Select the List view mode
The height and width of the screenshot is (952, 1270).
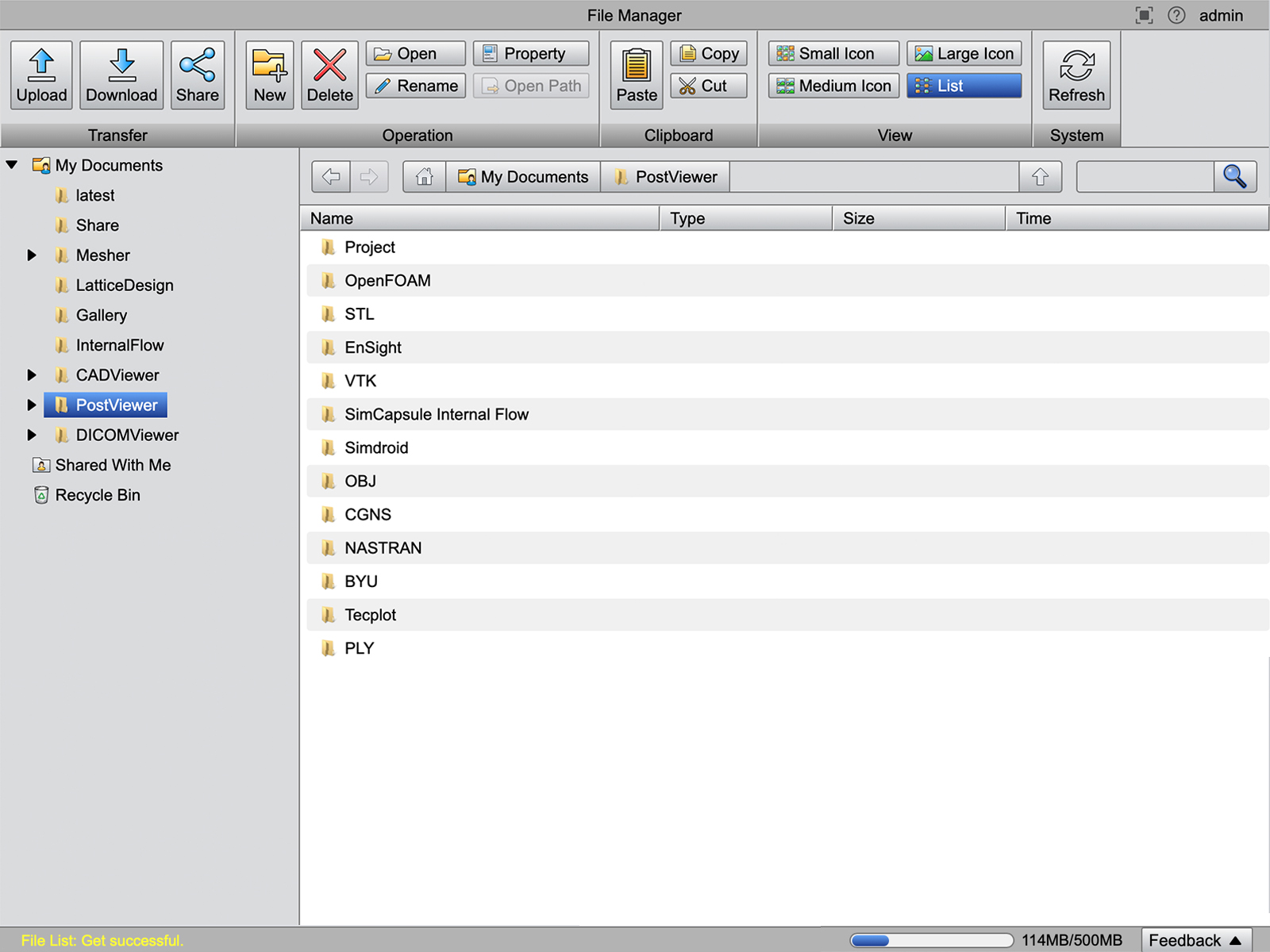964,86
